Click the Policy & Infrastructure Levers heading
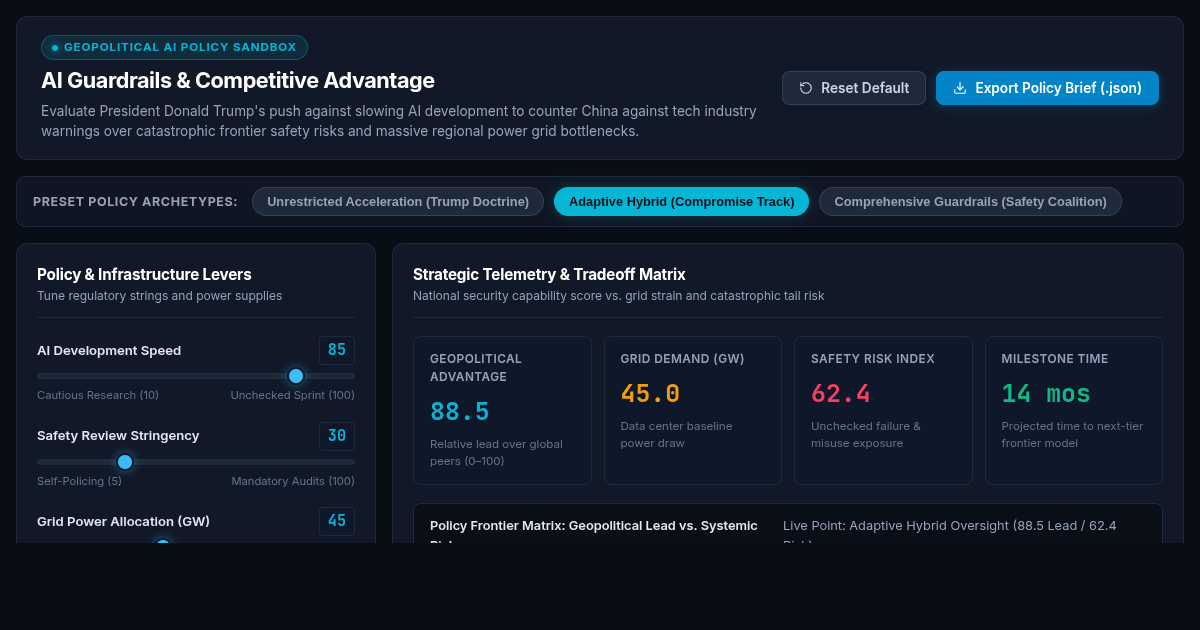The image size is (1200, 630). 144,274
